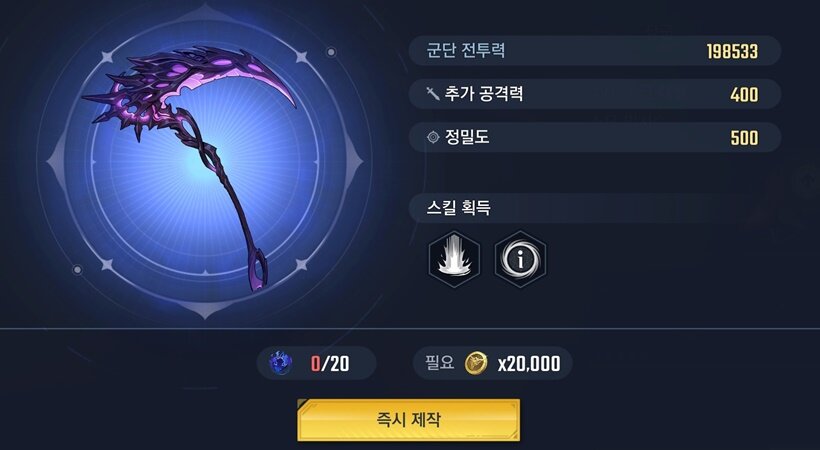The image size is (820, 450).
Task: Click the 필요 x20,000 cost label
Action: tap(493, 363)
